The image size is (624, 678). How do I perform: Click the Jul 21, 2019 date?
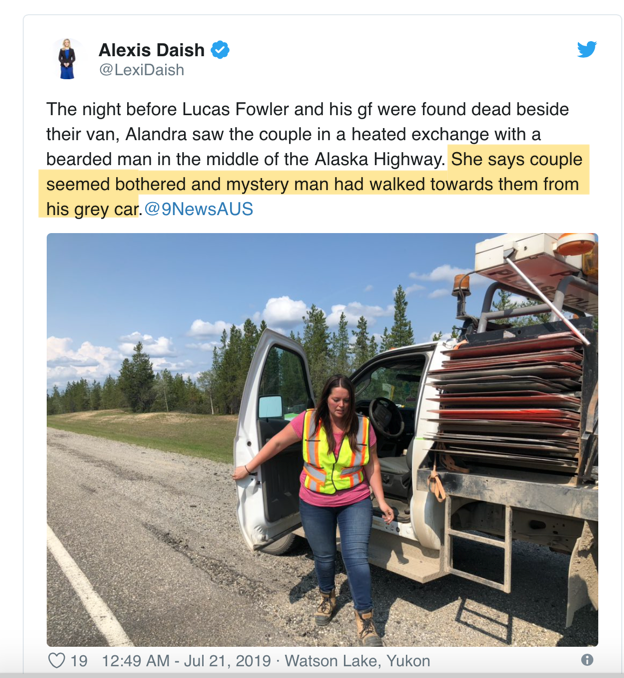point(227,661)
